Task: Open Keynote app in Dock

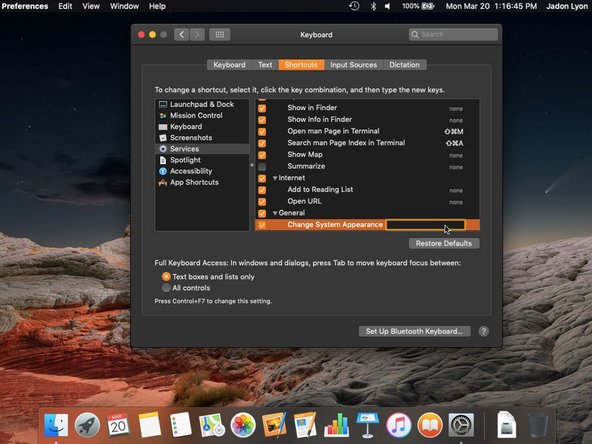Action: pos(367,425)
